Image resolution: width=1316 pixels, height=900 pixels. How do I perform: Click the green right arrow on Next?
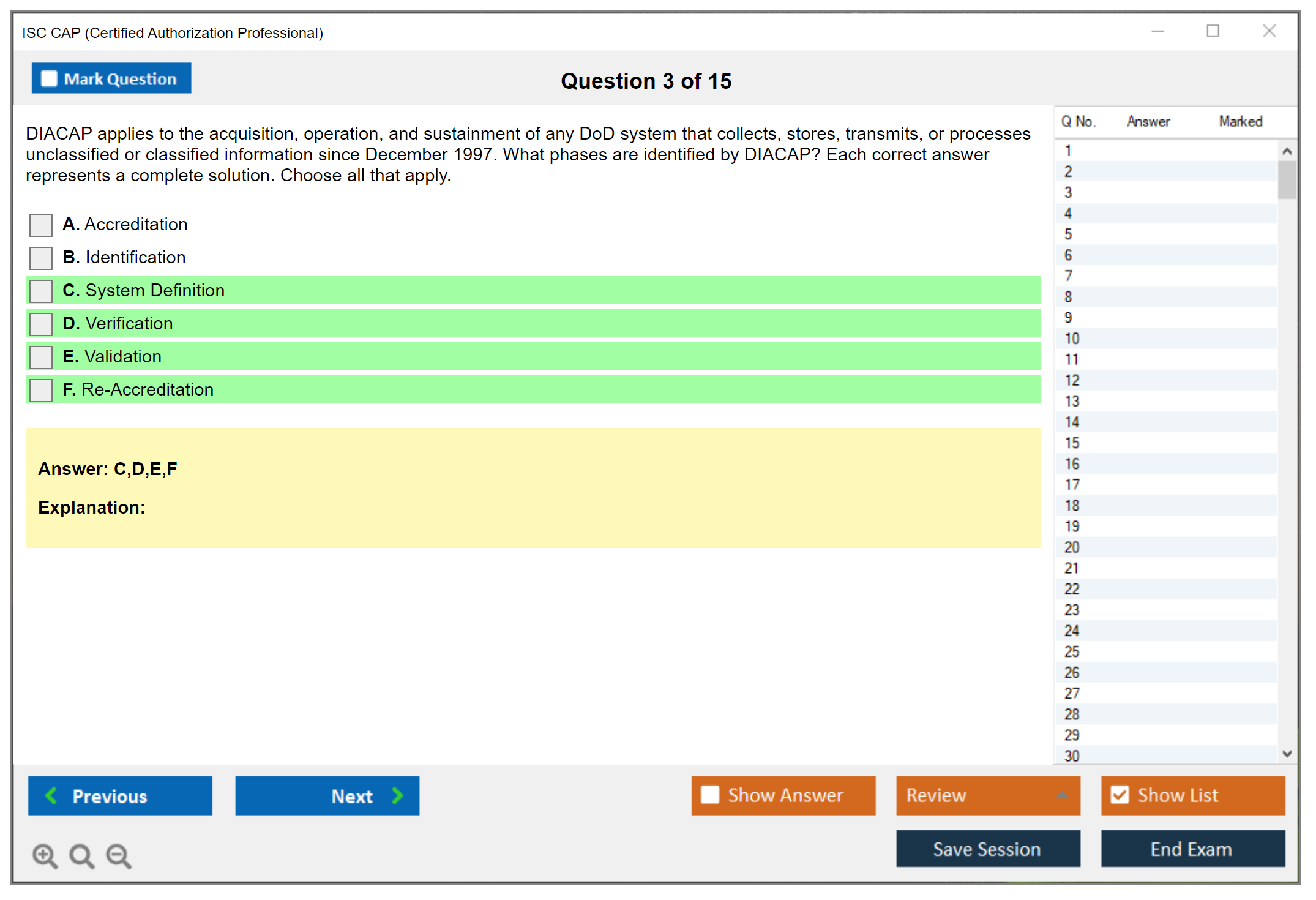398,795
